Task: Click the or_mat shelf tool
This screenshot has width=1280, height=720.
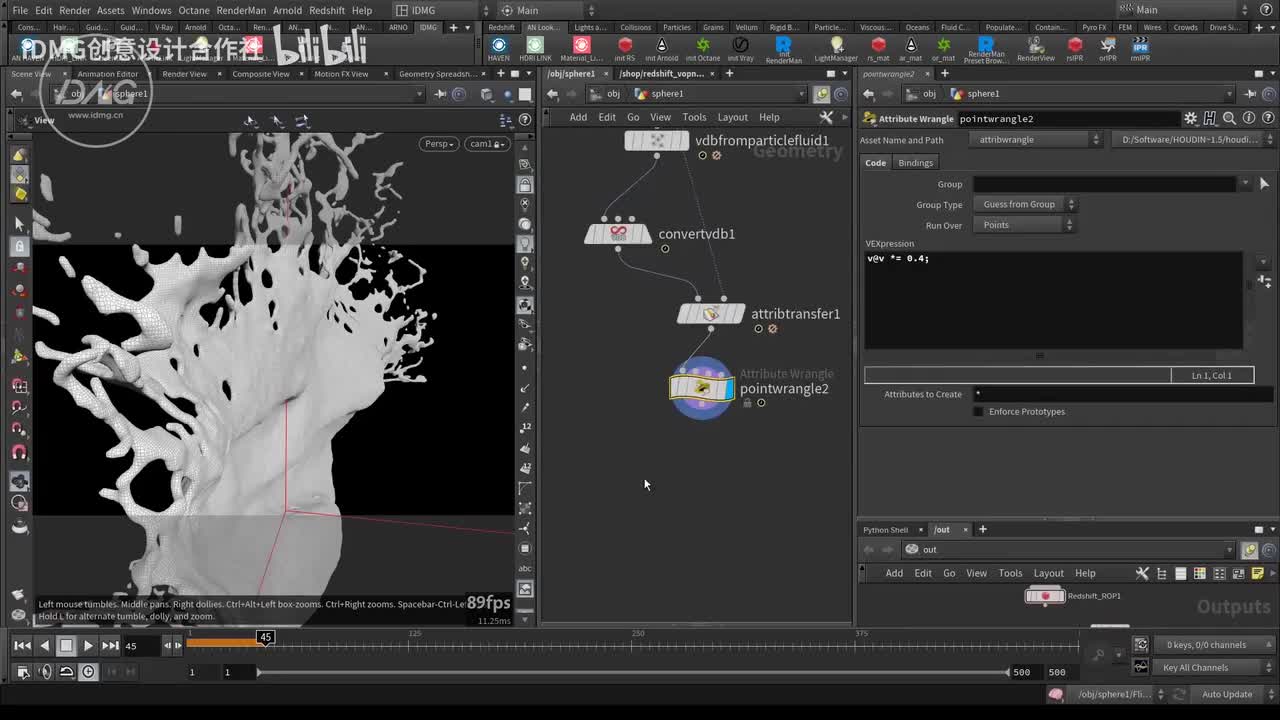Action: click(943, 47)
